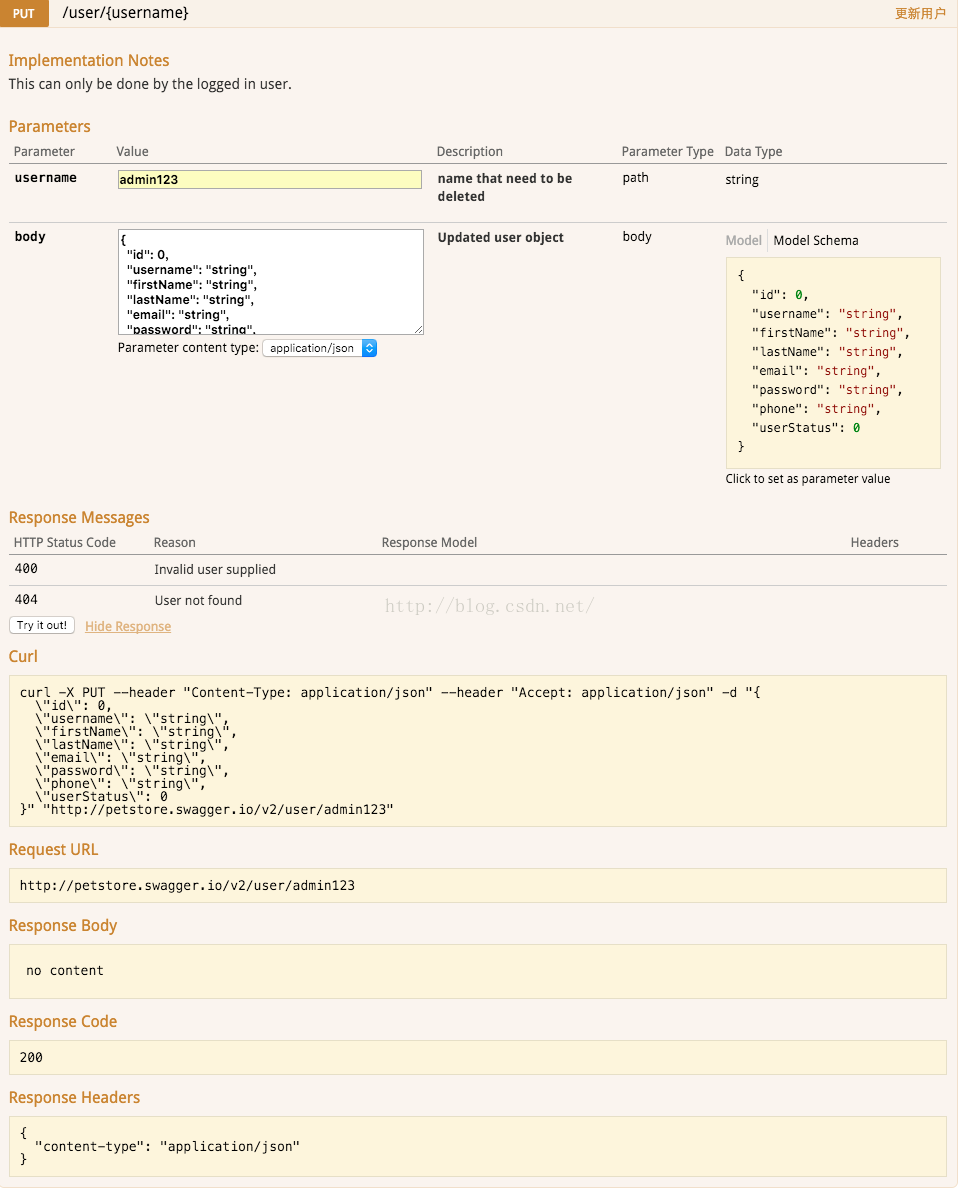
Task: Click the Response Body content box
Action: click(478, 971)
